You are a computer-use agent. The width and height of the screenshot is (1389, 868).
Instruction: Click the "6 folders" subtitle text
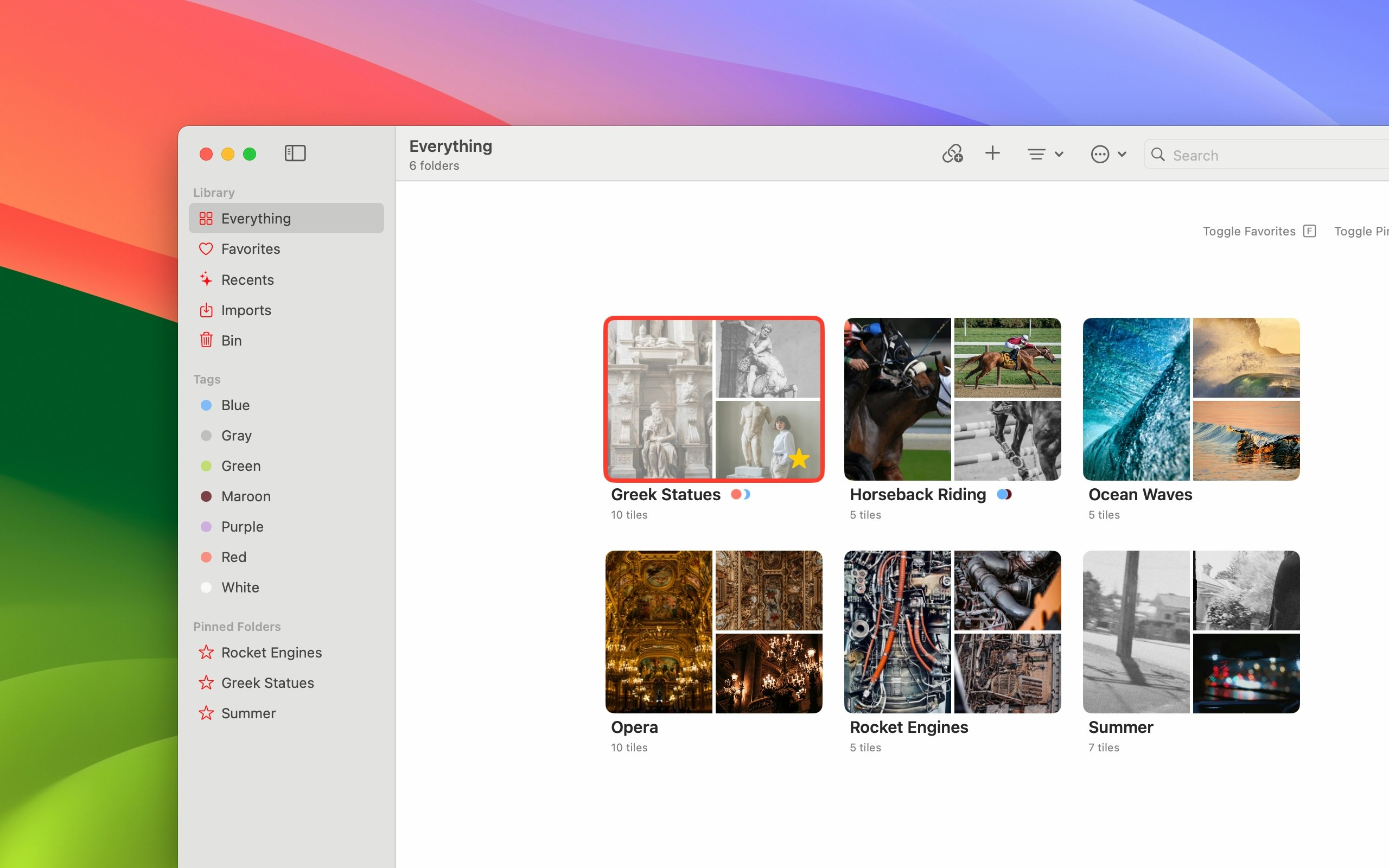(x=434, y=166)
